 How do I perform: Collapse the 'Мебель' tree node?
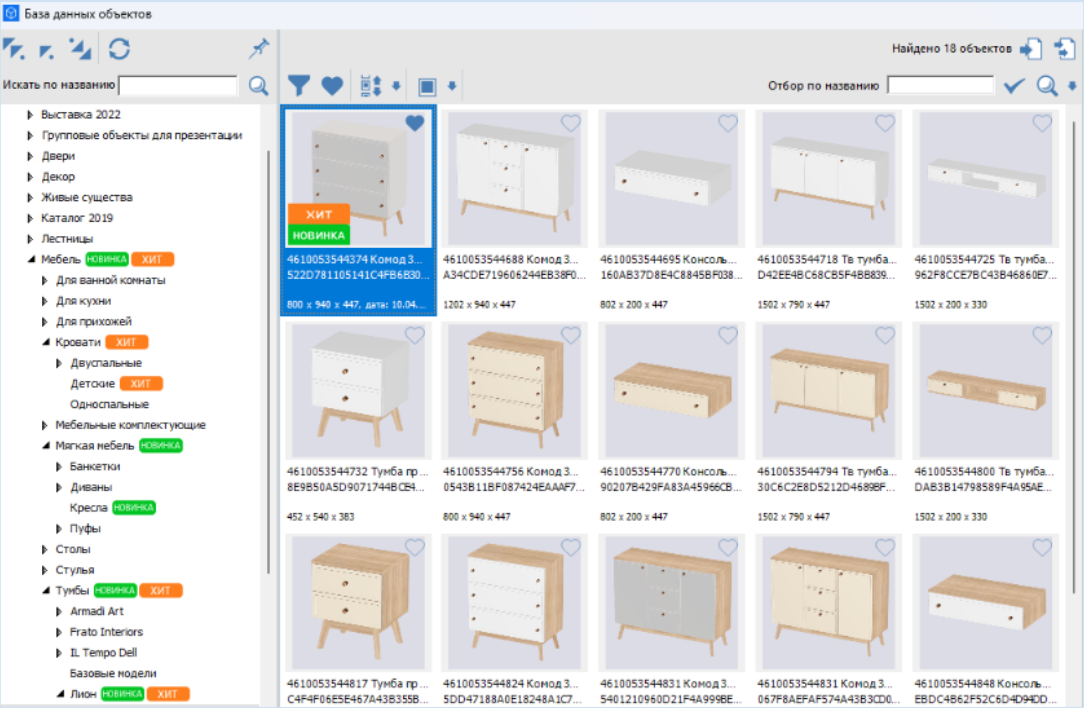click(31, 259)
